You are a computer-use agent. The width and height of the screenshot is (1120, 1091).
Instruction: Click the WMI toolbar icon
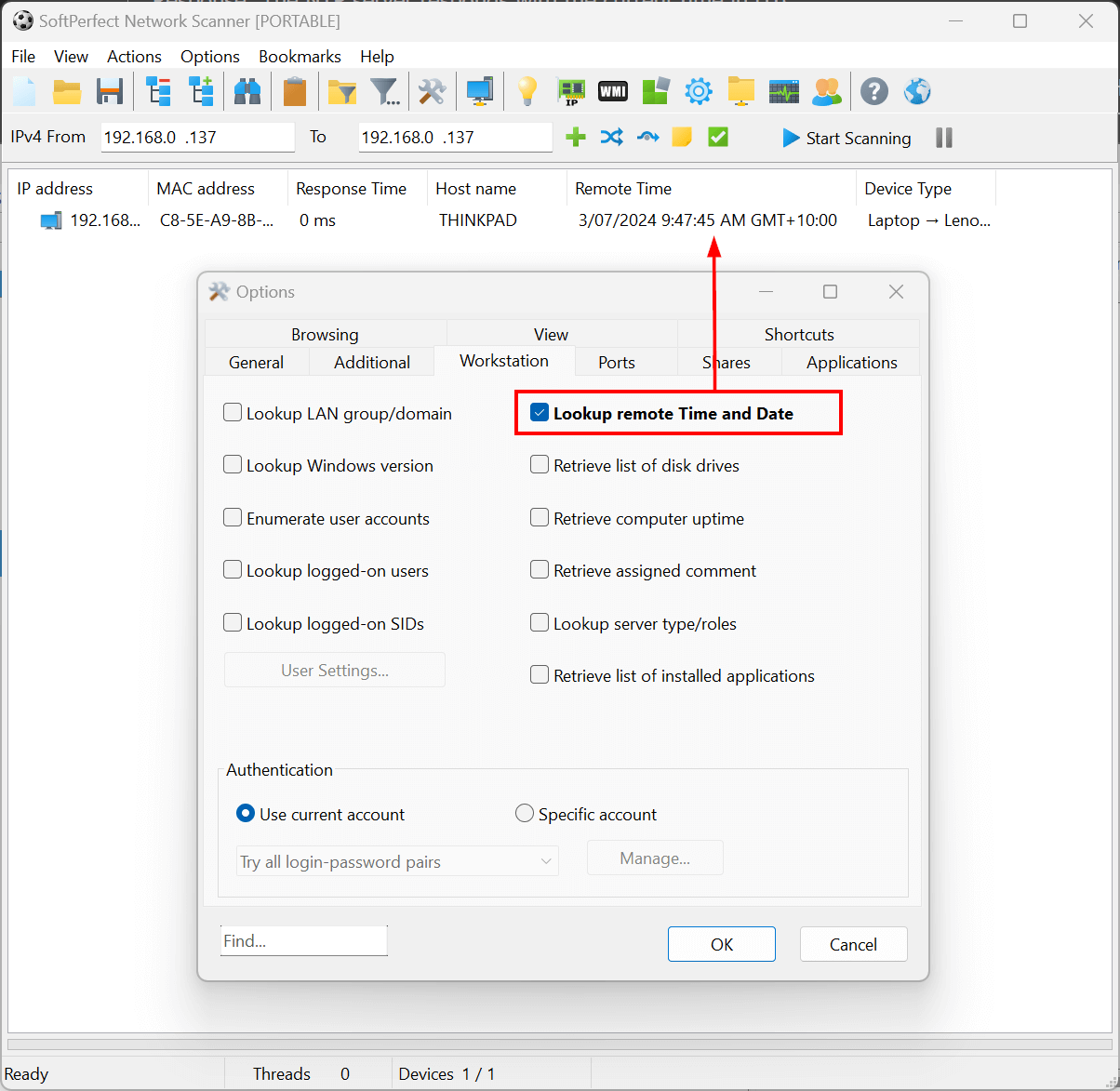point(612,91)
